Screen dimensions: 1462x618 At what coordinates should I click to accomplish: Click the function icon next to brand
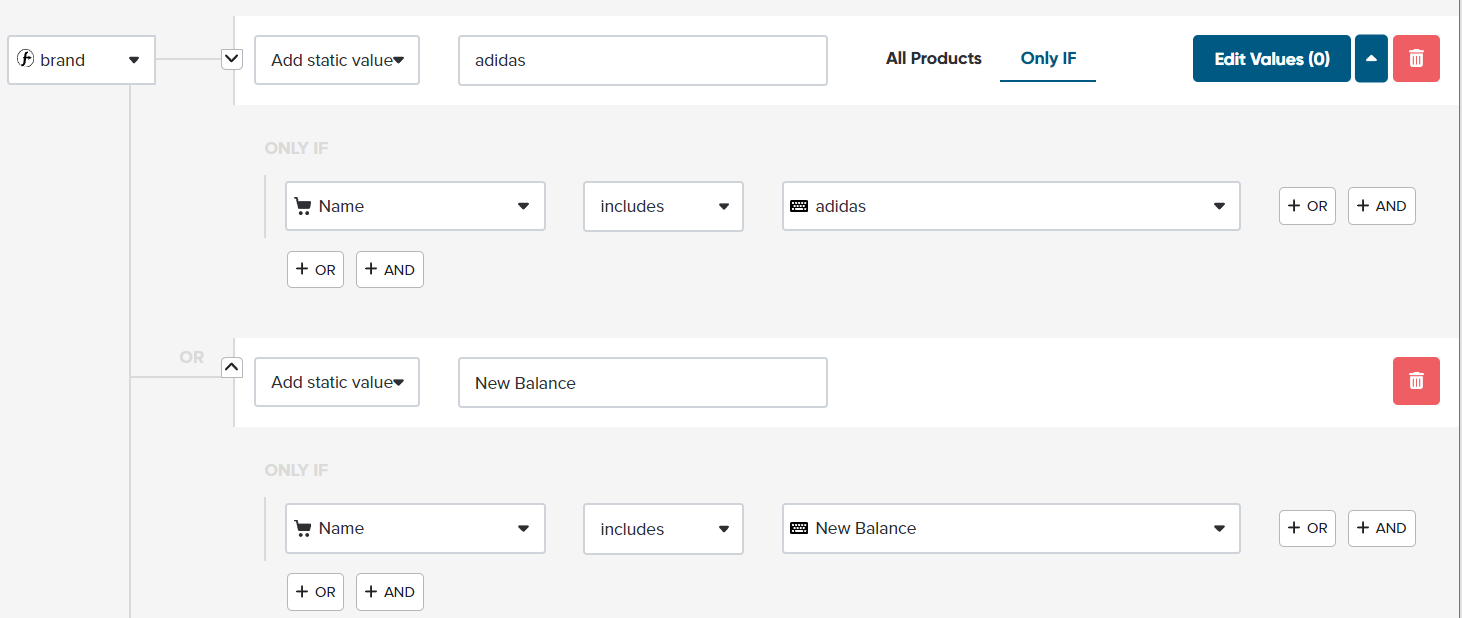(x=26, y=60)
